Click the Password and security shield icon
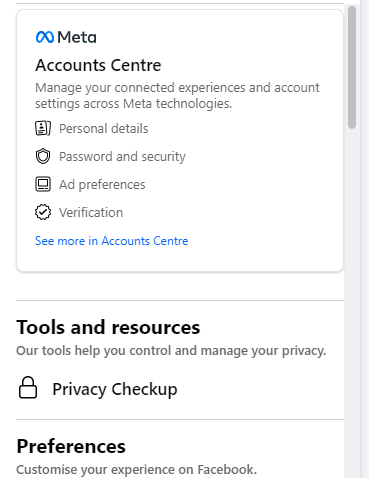369x478 pixels. coord(43,156)
